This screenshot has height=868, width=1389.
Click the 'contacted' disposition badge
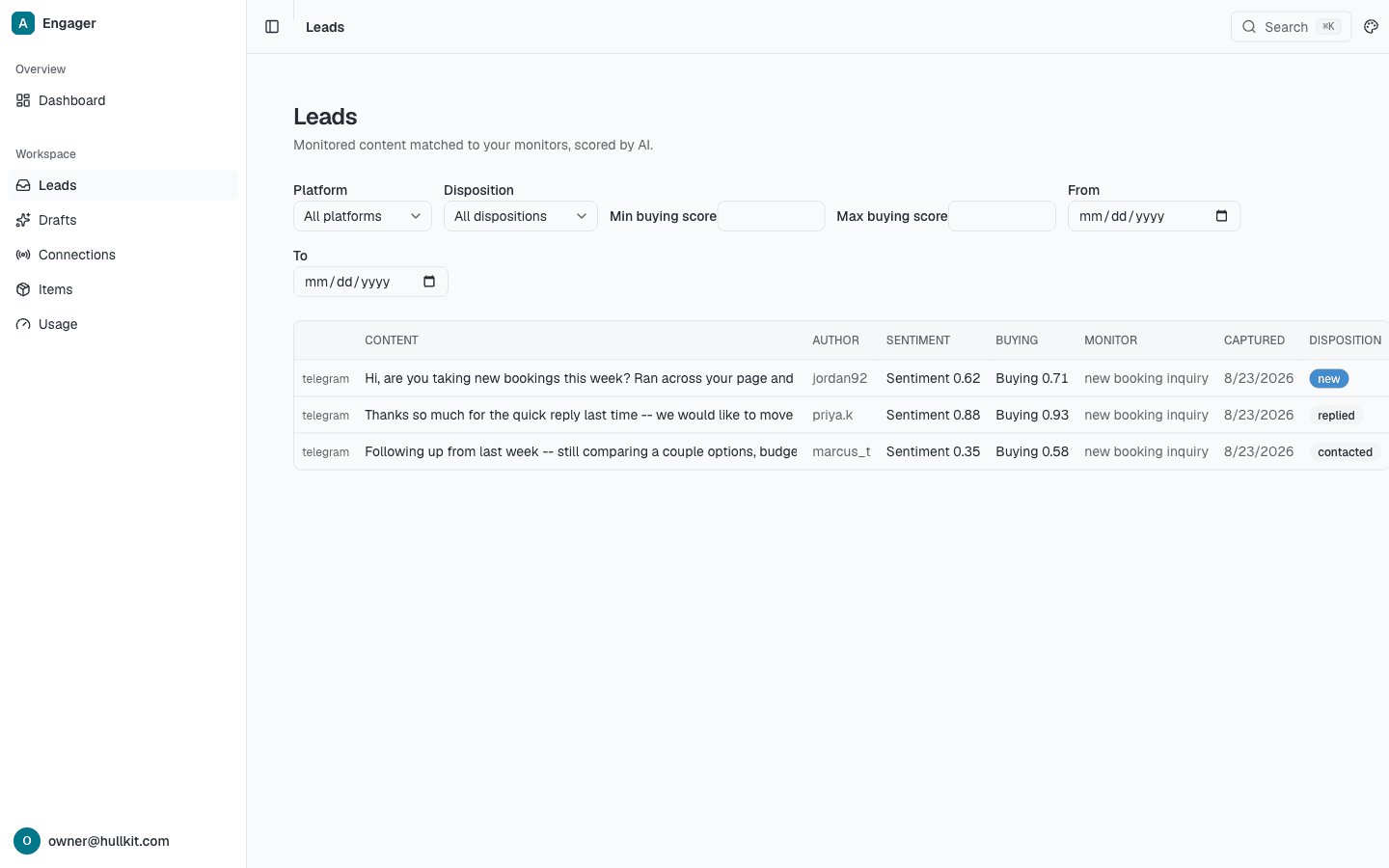tap(1345, 452)
